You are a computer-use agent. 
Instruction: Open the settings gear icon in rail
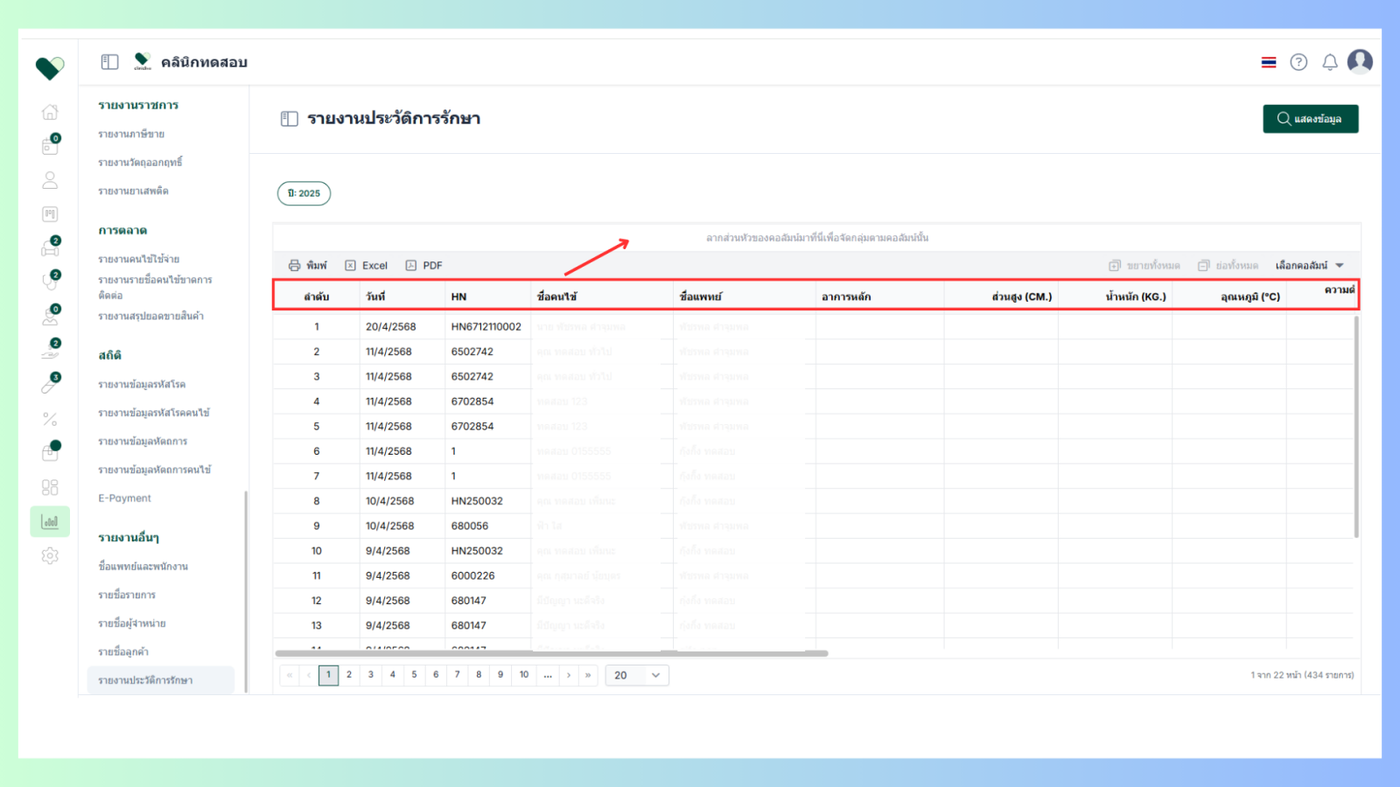[49, 556]
